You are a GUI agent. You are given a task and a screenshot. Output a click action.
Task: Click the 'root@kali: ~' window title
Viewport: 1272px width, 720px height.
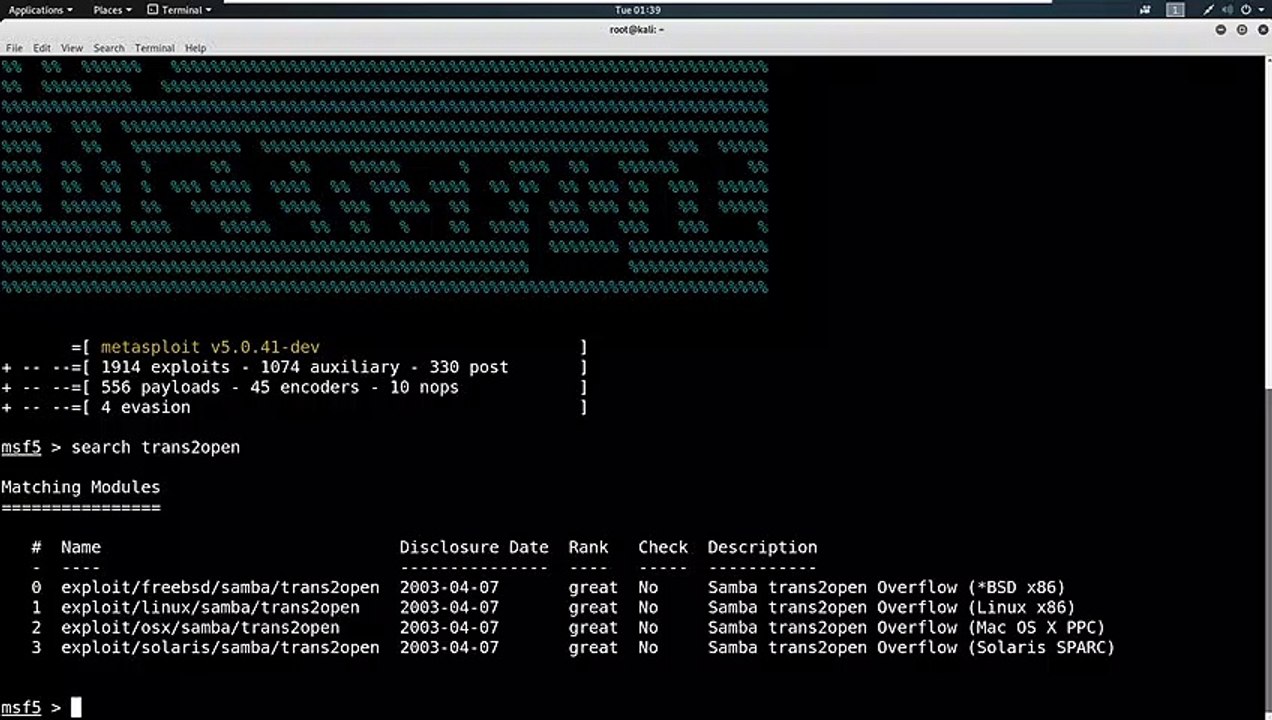(637, 29)
